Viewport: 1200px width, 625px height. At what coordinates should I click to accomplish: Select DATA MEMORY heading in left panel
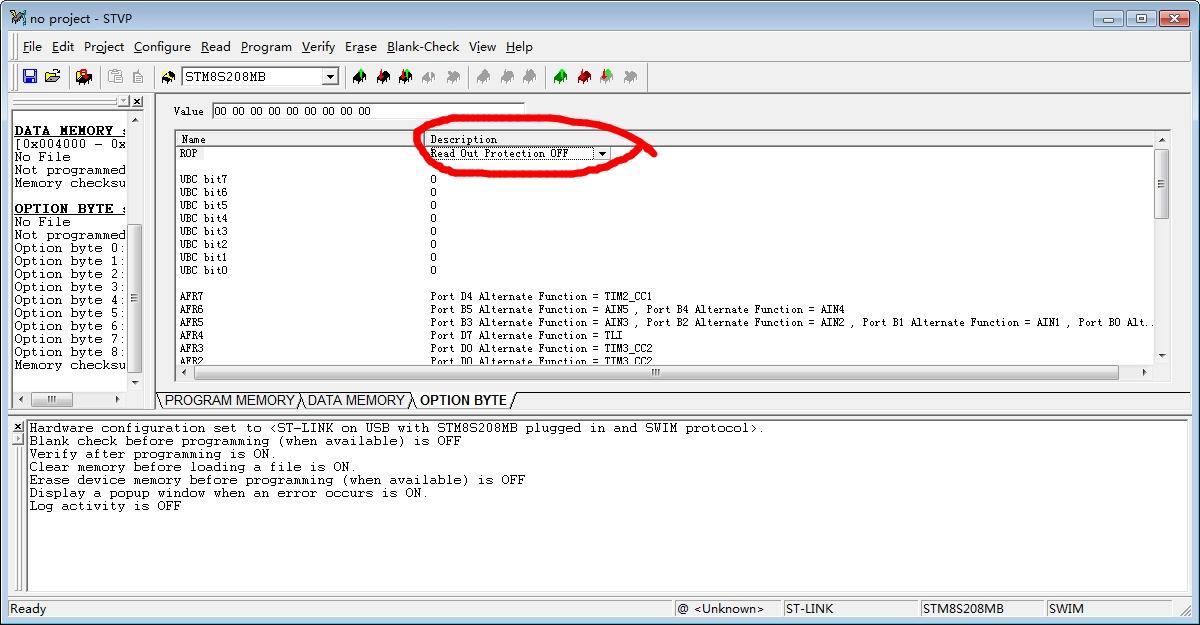click(x=70, y=131)
